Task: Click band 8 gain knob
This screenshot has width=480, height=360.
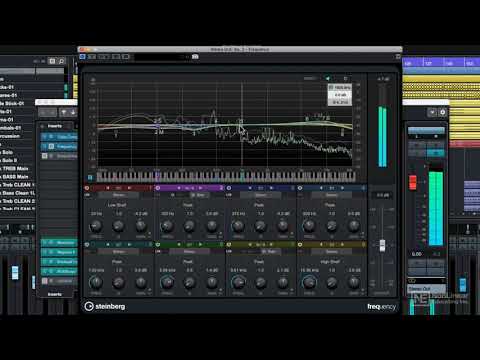Action: pos(353,283)
